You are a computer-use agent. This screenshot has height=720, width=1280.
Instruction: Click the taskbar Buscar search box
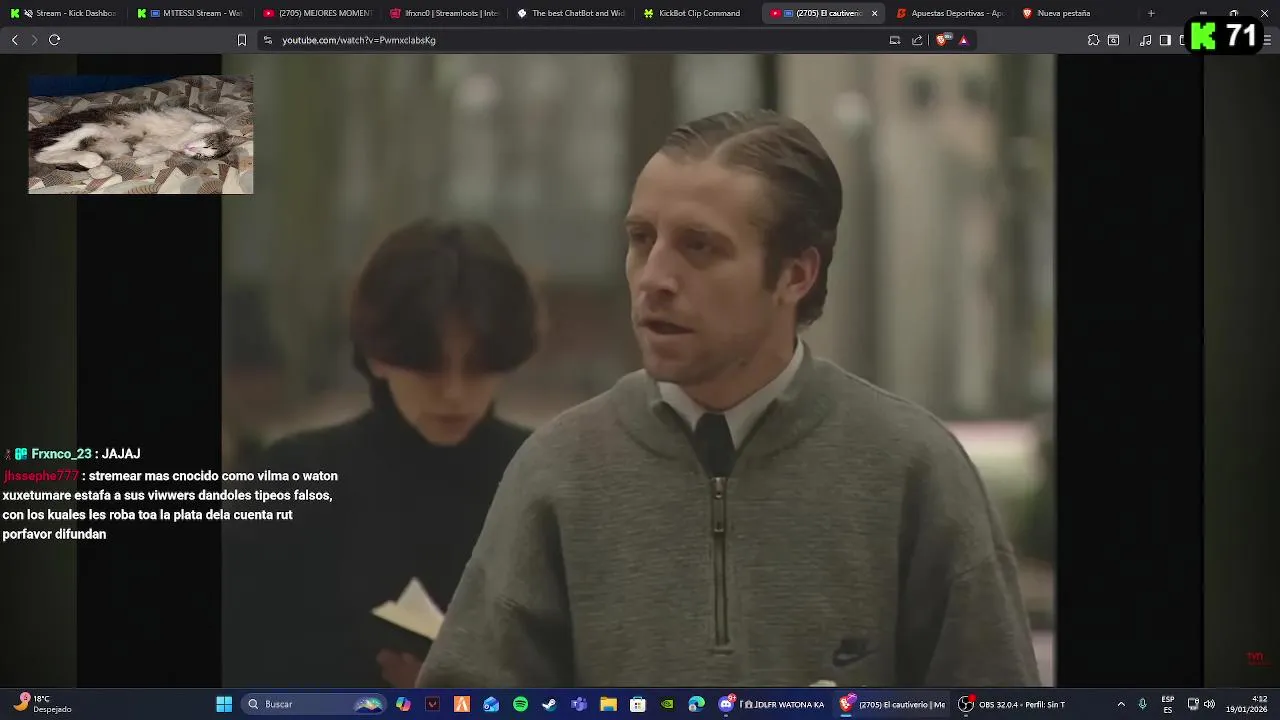point(314,704)
